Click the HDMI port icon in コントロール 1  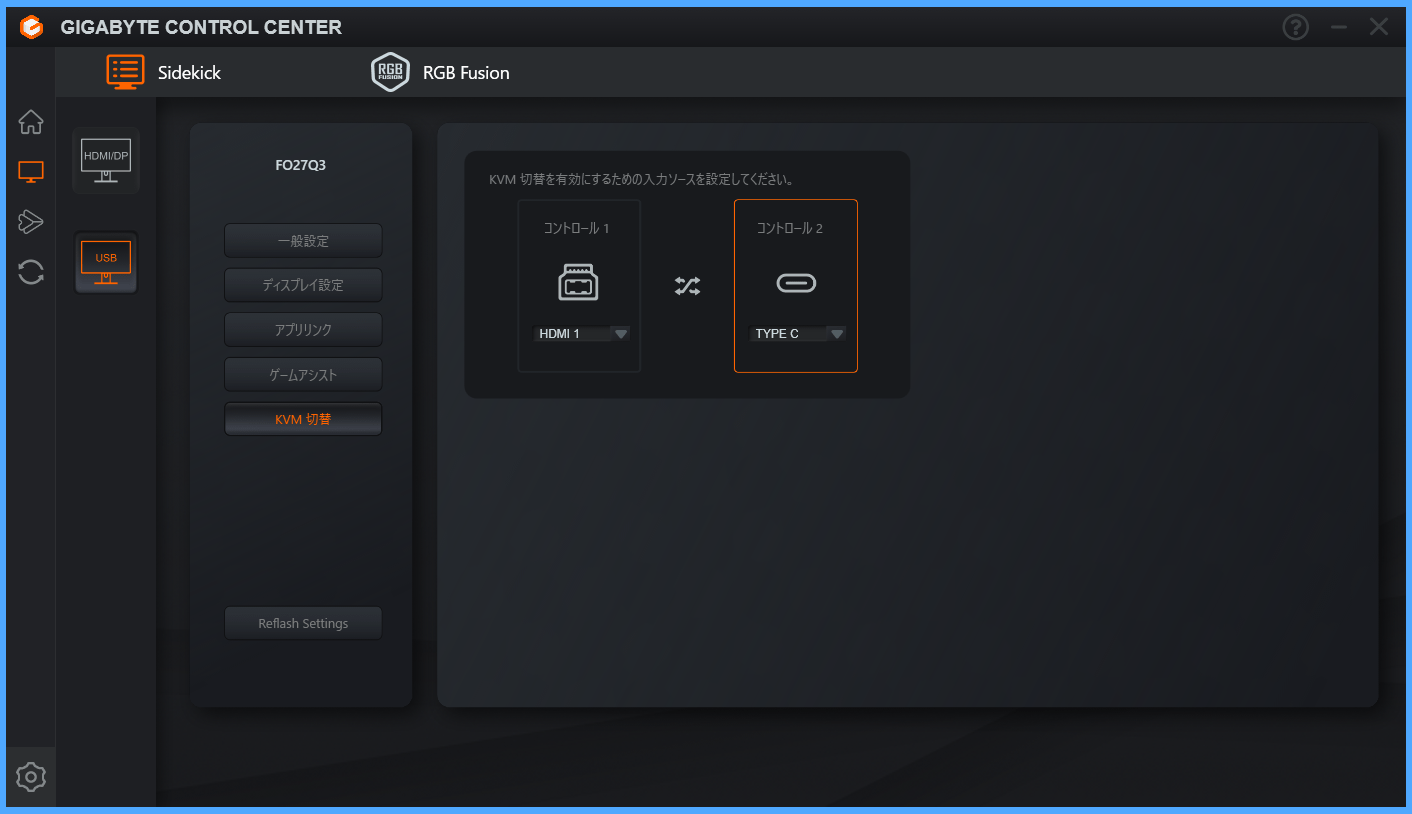click(x=578, y=283)
